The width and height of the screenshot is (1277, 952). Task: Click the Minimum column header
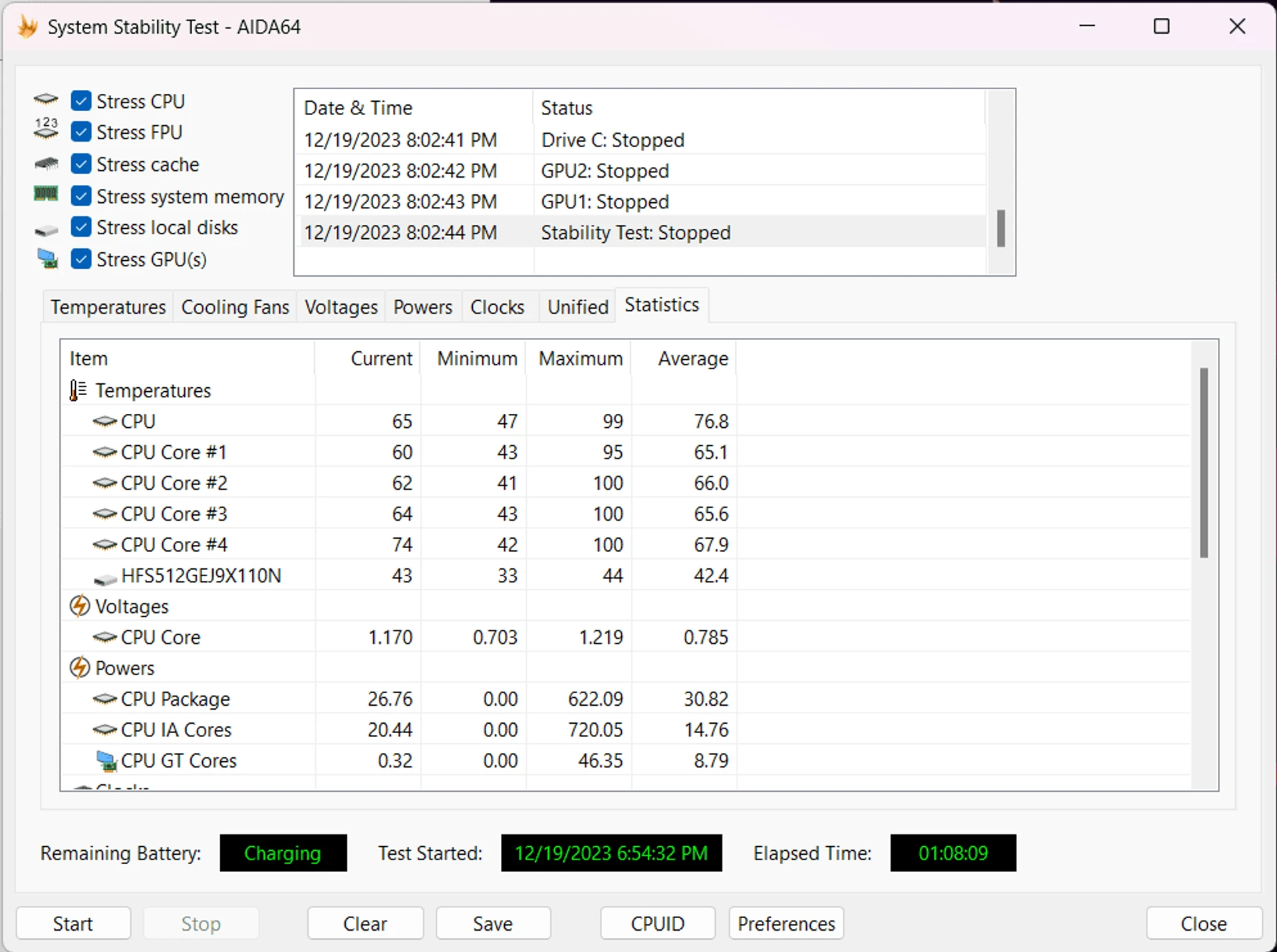coord(473,359)
